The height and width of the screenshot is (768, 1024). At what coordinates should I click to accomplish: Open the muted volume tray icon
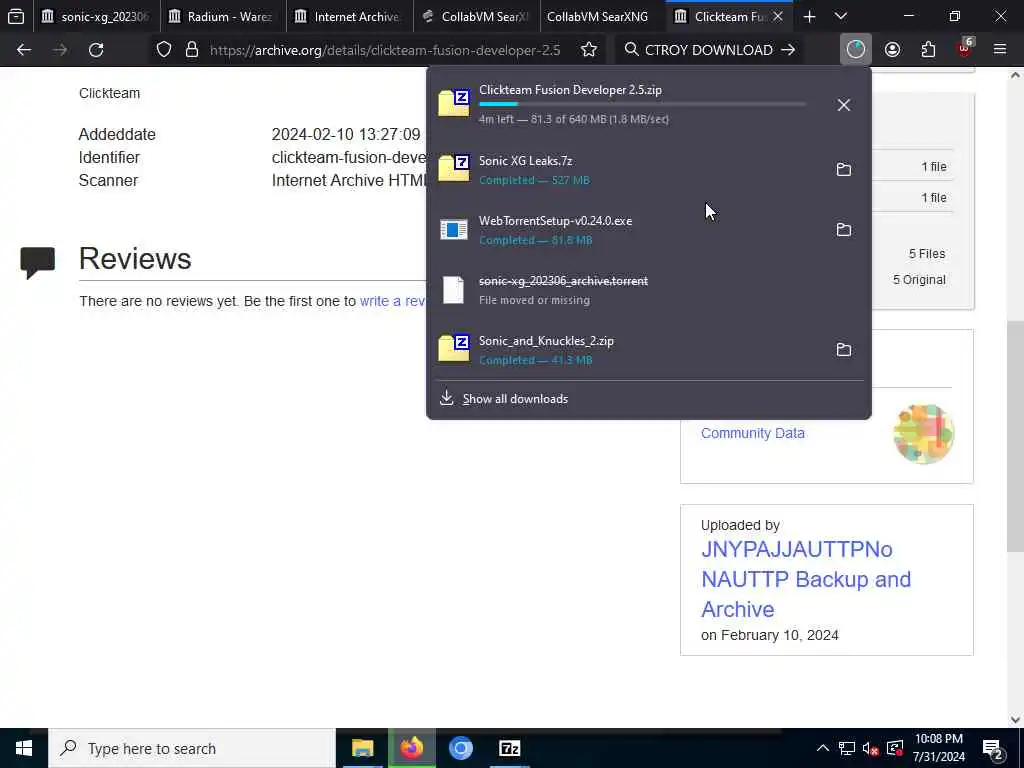870,748
